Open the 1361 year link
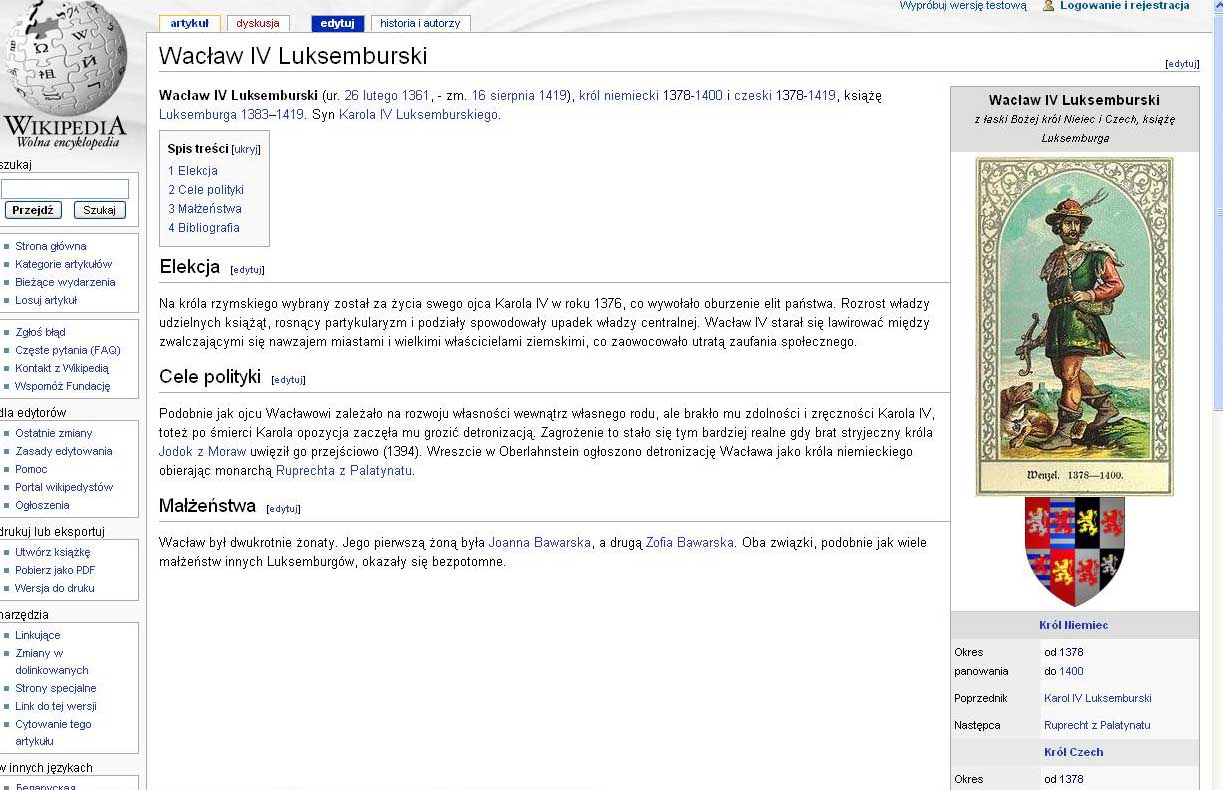1223x790 pixels. pos(416,96)
